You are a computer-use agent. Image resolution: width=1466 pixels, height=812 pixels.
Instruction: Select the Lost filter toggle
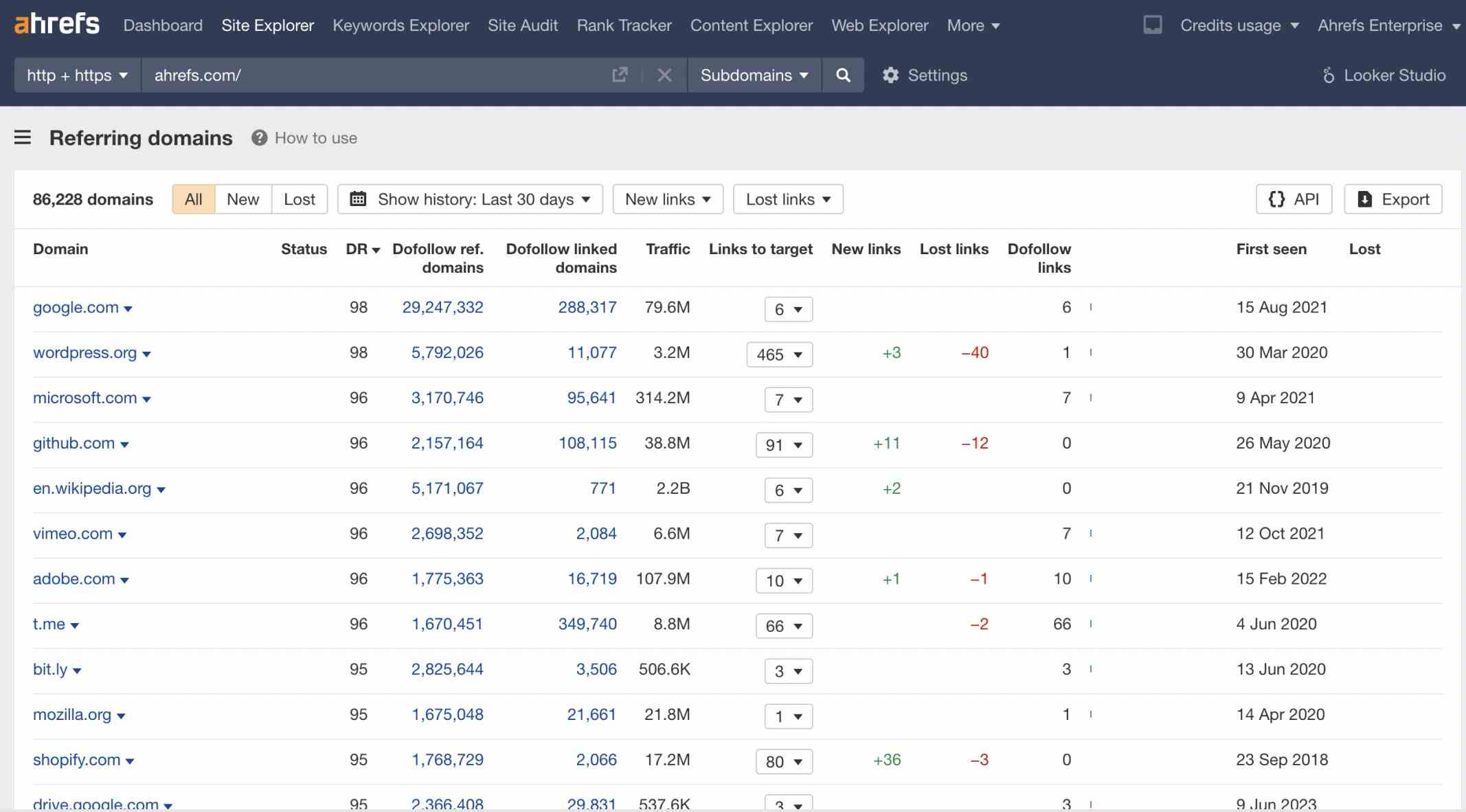(x=299, y=199)
